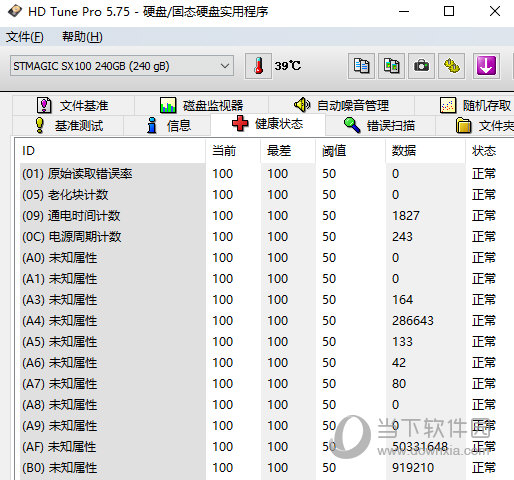
Task: Click the data value 286643
Action: pyautogui.click(x=413, y=321)
